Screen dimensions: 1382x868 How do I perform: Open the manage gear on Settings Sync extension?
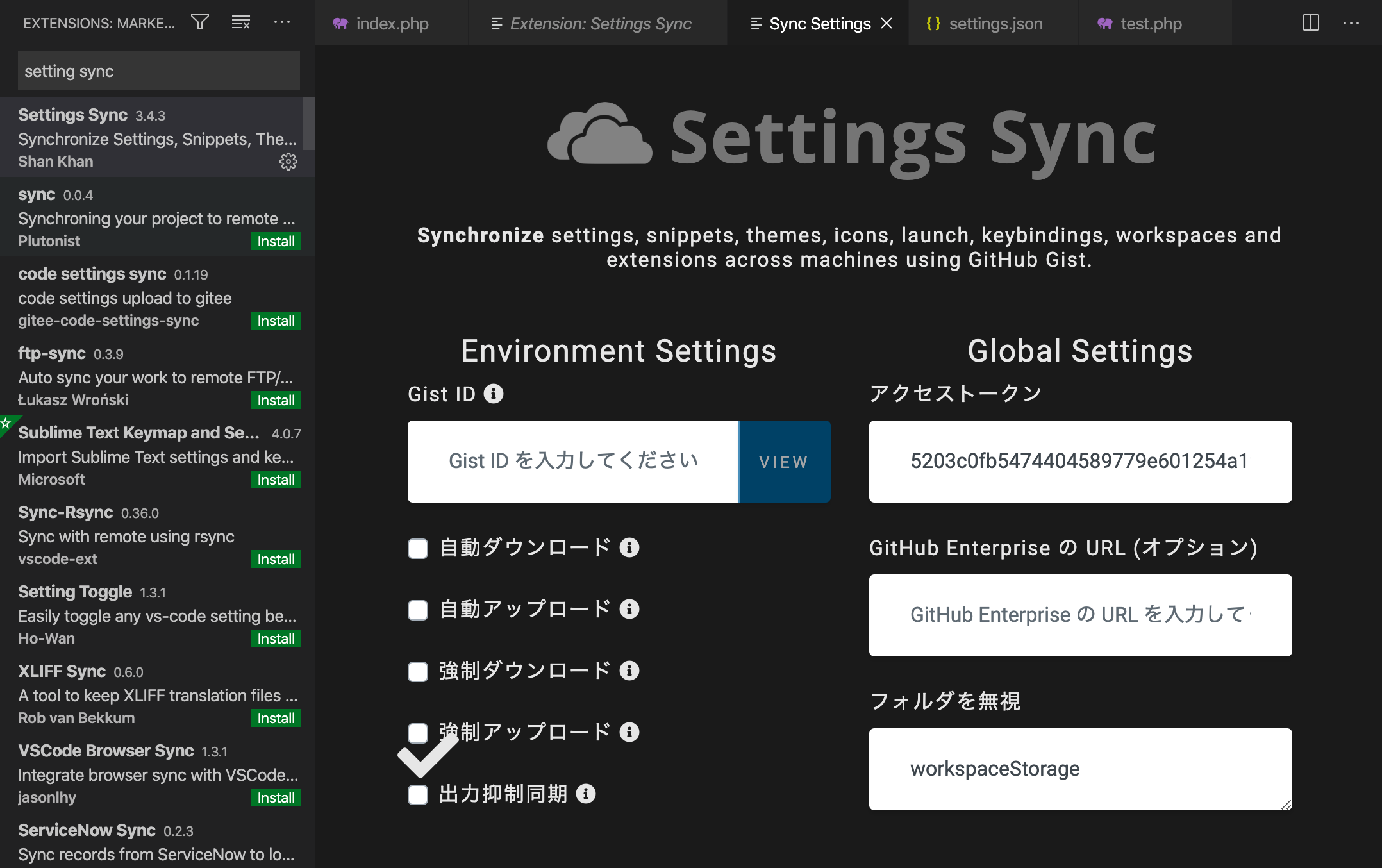click(x=289, y=162)
